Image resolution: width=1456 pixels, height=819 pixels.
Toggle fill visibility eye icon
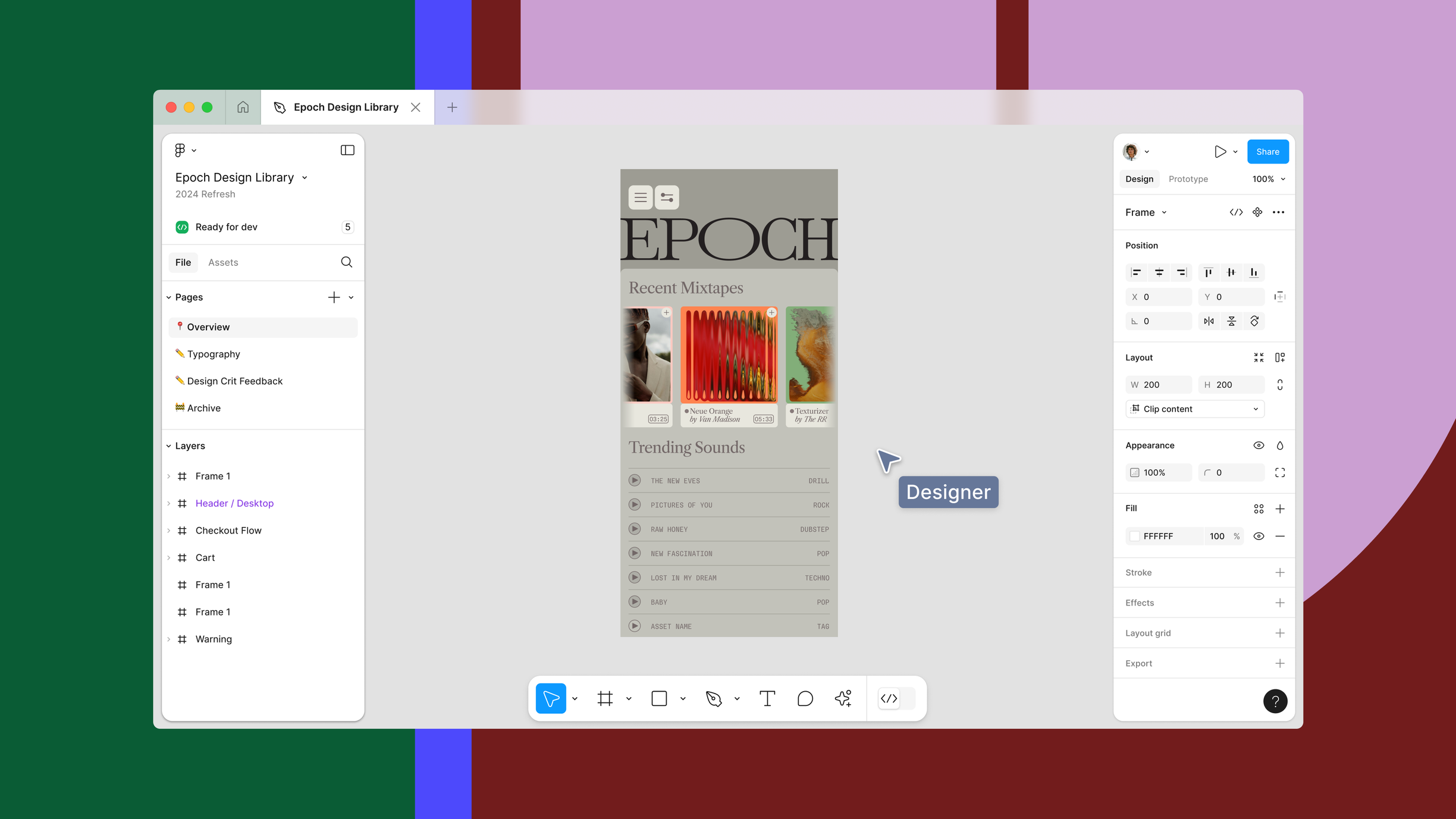tap(1259, 536)
